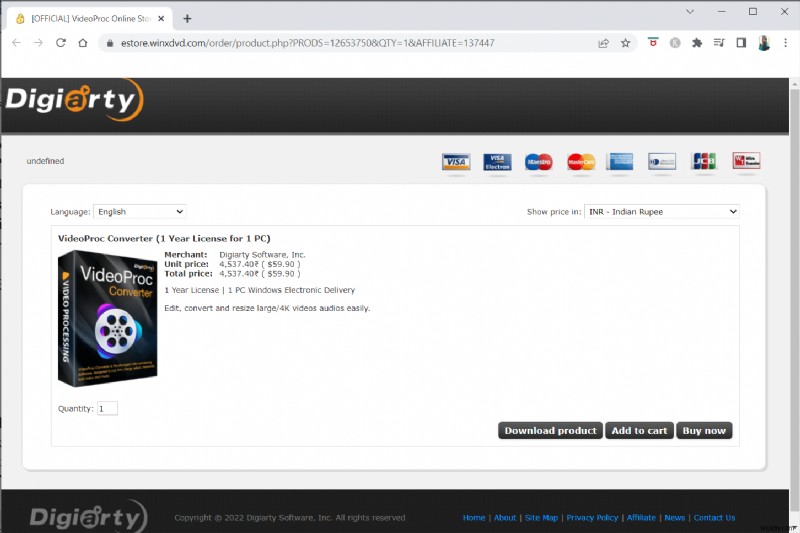The width and height of the screenshot is (800, 533).
Task: Click the Visa Electron payment icon
Action: point(497,162)
